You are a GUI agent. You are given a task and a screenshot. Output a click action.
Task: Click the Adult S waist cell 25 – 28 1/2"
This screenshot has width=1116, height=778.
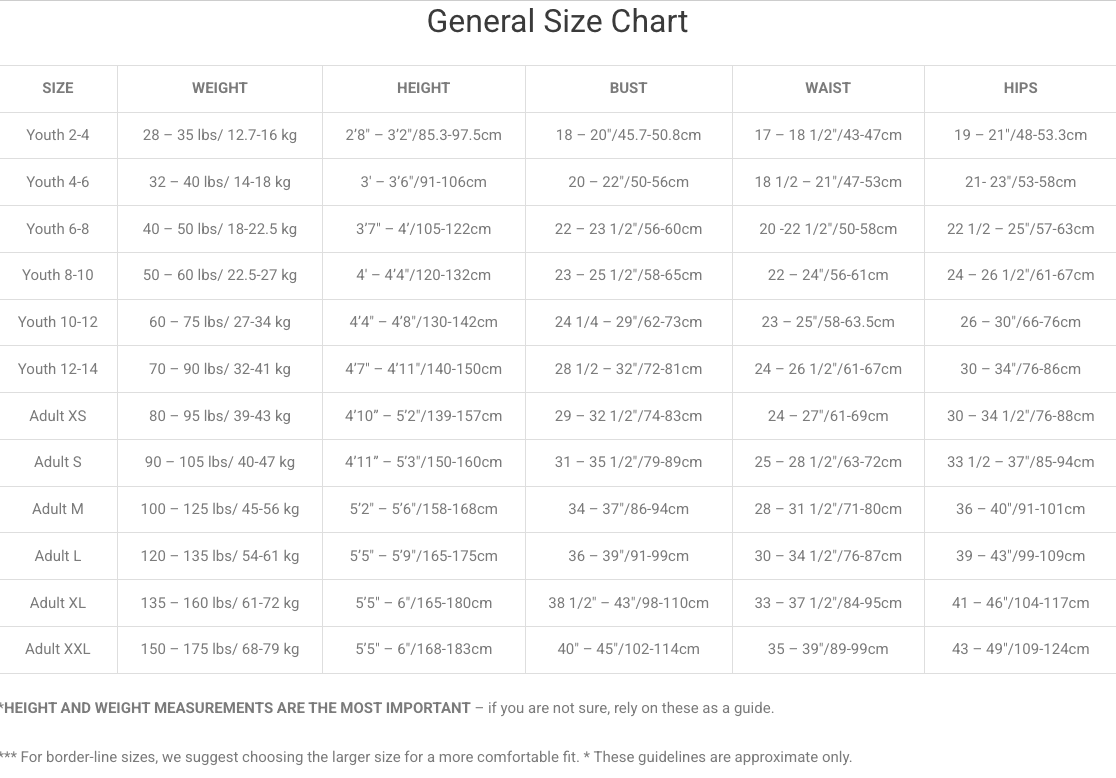click(x=828, y=462)
